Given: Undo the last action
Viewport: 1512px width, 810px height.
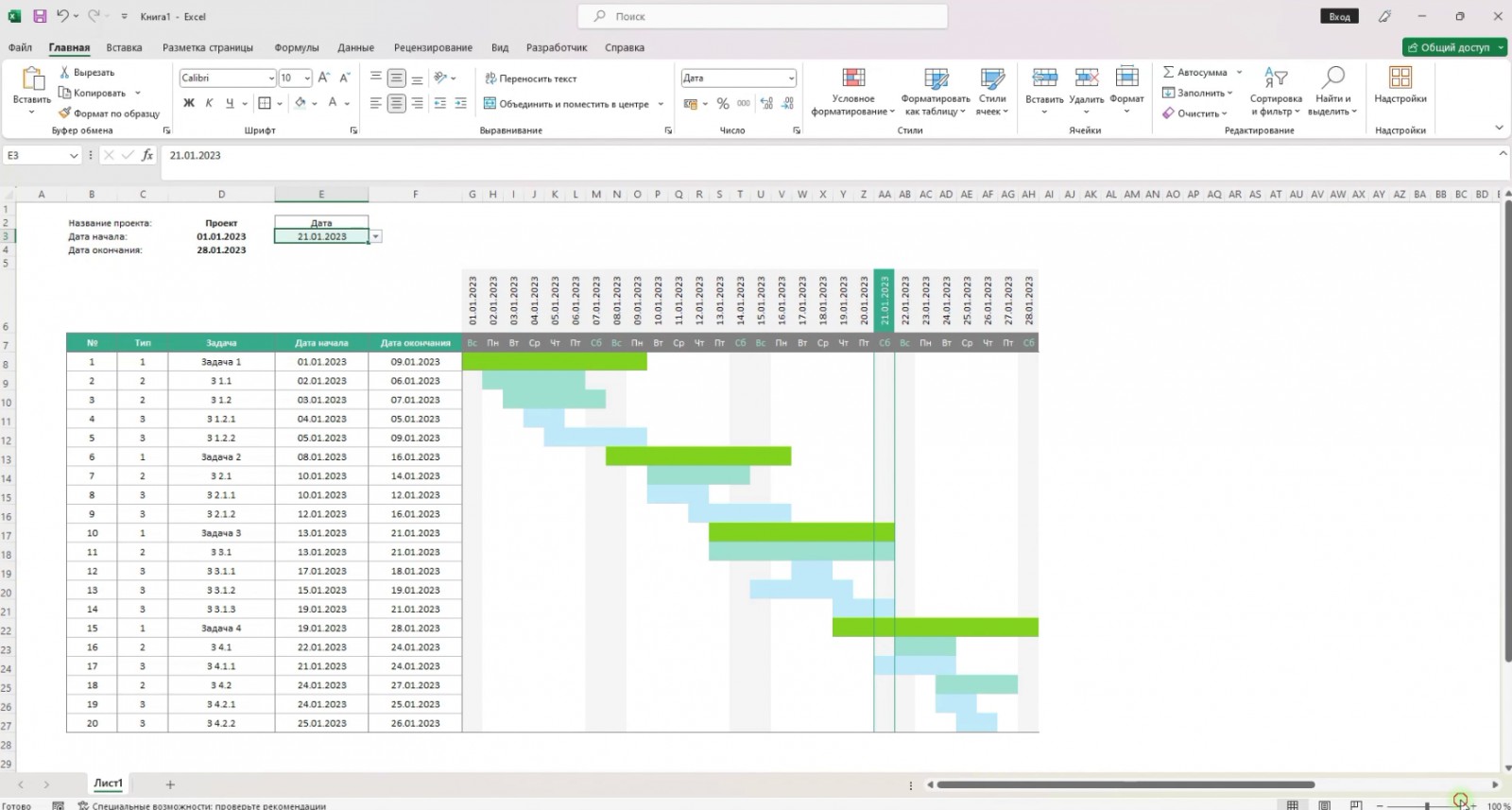Looking at the screenshot, I should click(x=62, y=16).
